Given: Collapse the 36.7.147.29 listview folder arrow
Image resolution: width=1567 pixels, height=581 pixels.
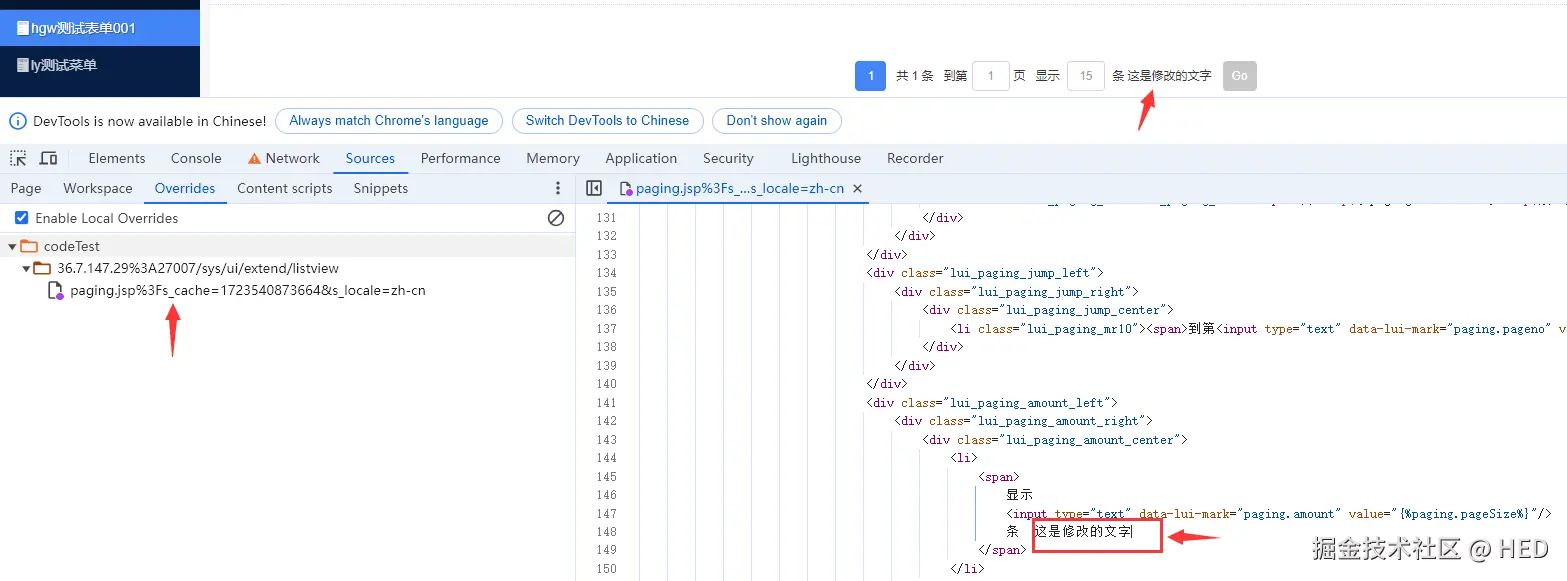Looking at the screenshot, I should click(x=26, y=268).
